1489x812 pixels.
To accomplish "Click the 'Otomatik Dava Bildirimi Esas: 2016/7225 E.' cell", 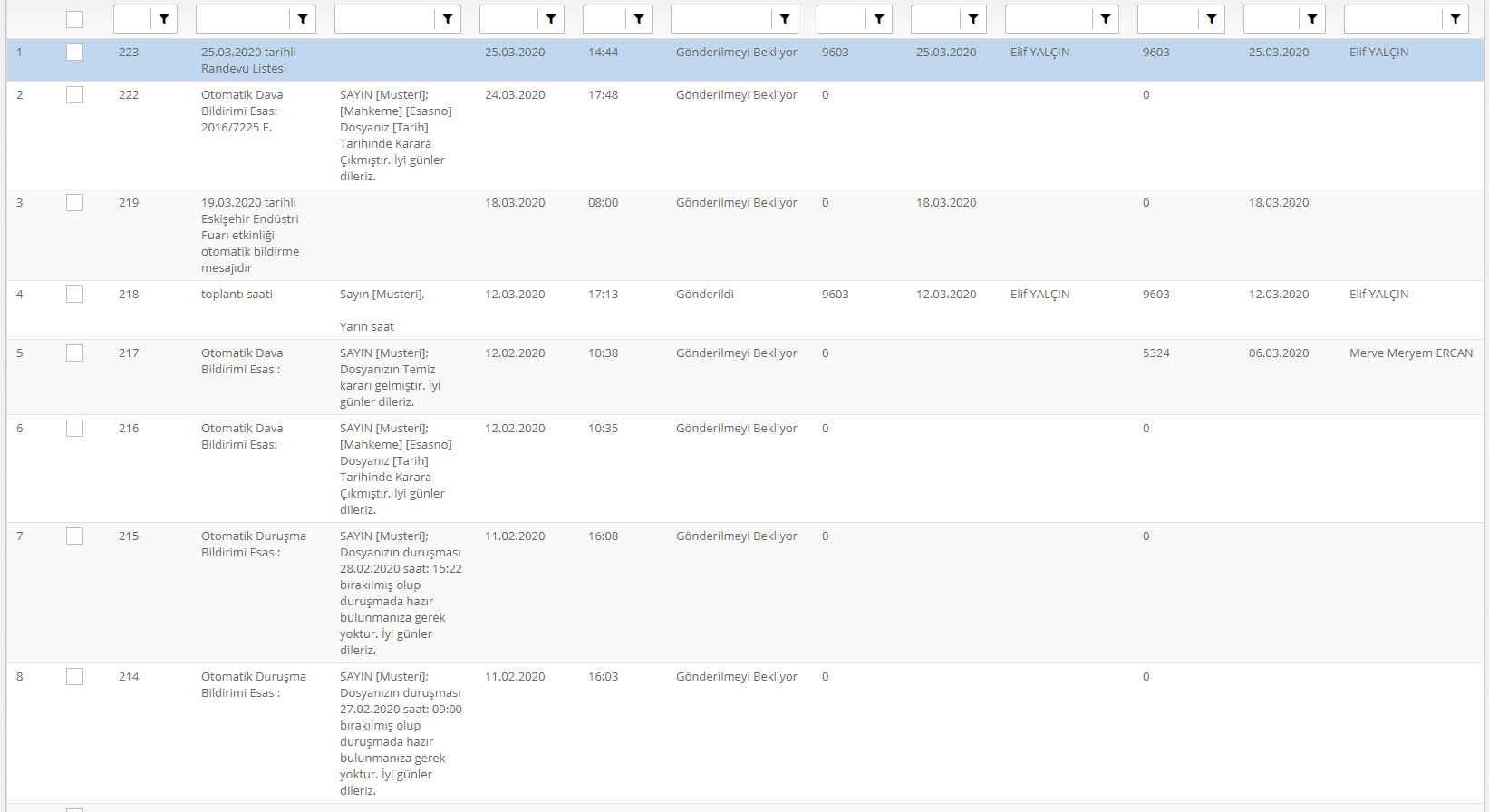I will (242, 111).
